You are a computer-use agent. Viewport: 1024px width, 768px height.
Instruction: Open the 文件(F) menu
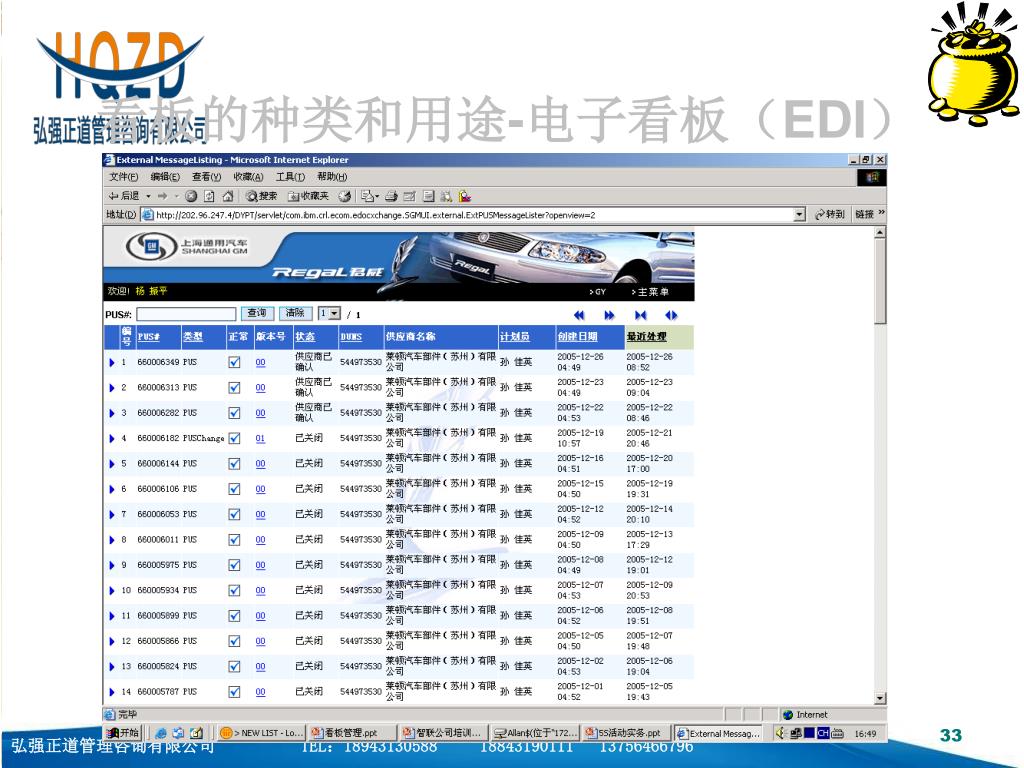[x=123, y=177]
